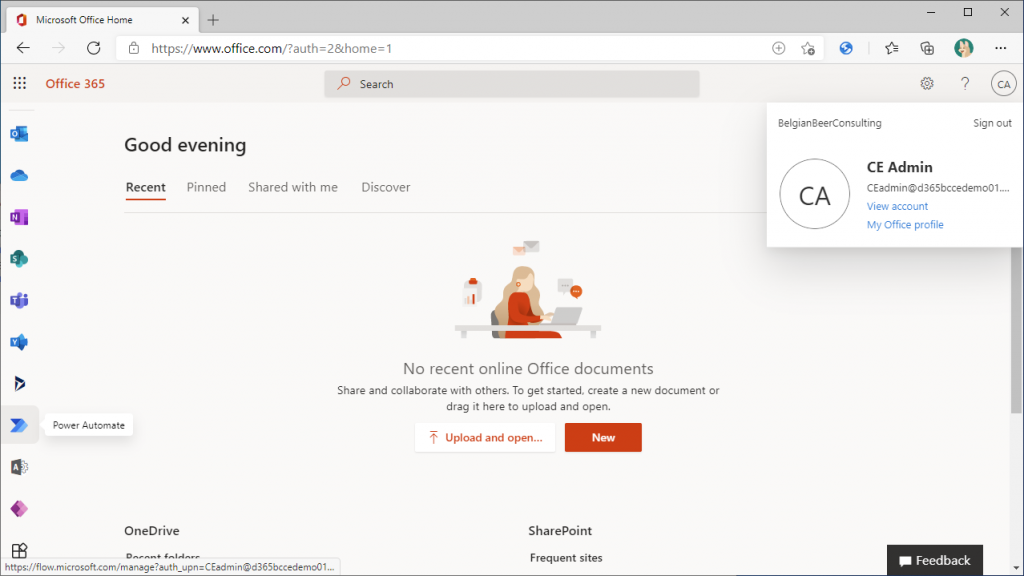Image resolution: width=1024 pixels, height=576 pixels.
Task: Open the Discover tab
Action: click(386, 187)
